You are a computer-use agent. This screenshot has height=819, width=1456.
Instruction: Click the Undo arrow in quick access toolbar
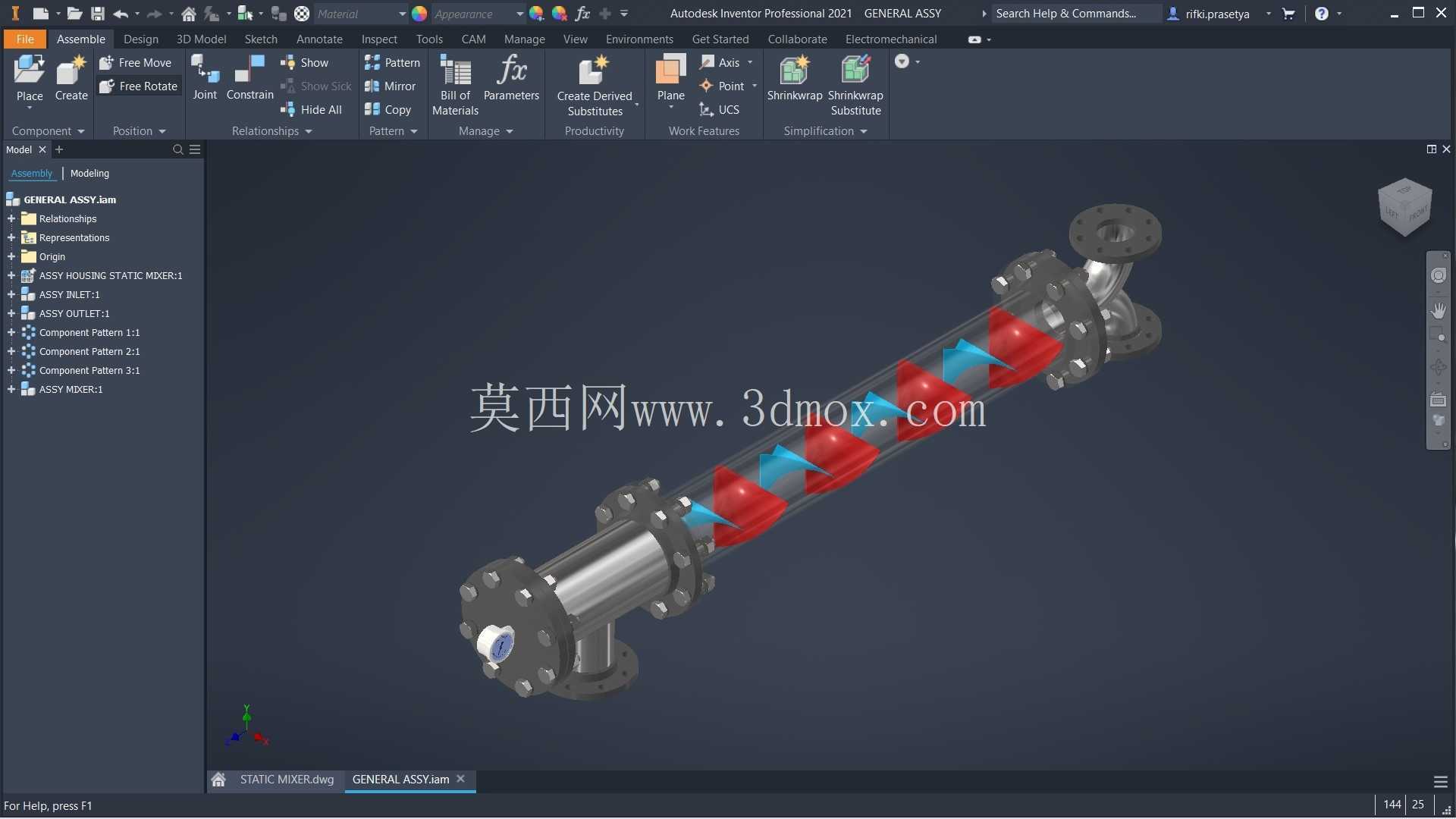(121, 14)
